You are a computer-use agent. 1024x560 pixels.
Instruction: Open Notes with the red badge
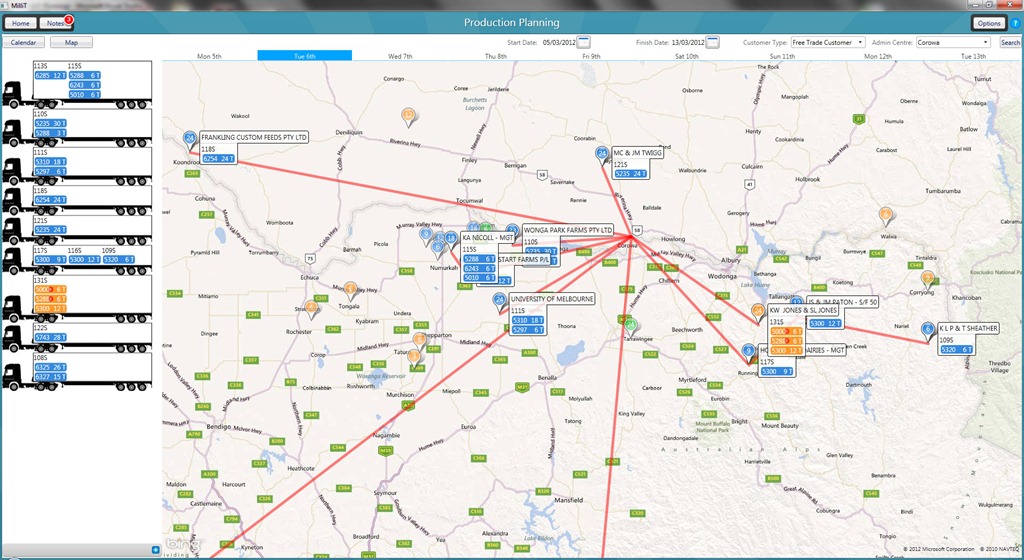coord(56,22)
